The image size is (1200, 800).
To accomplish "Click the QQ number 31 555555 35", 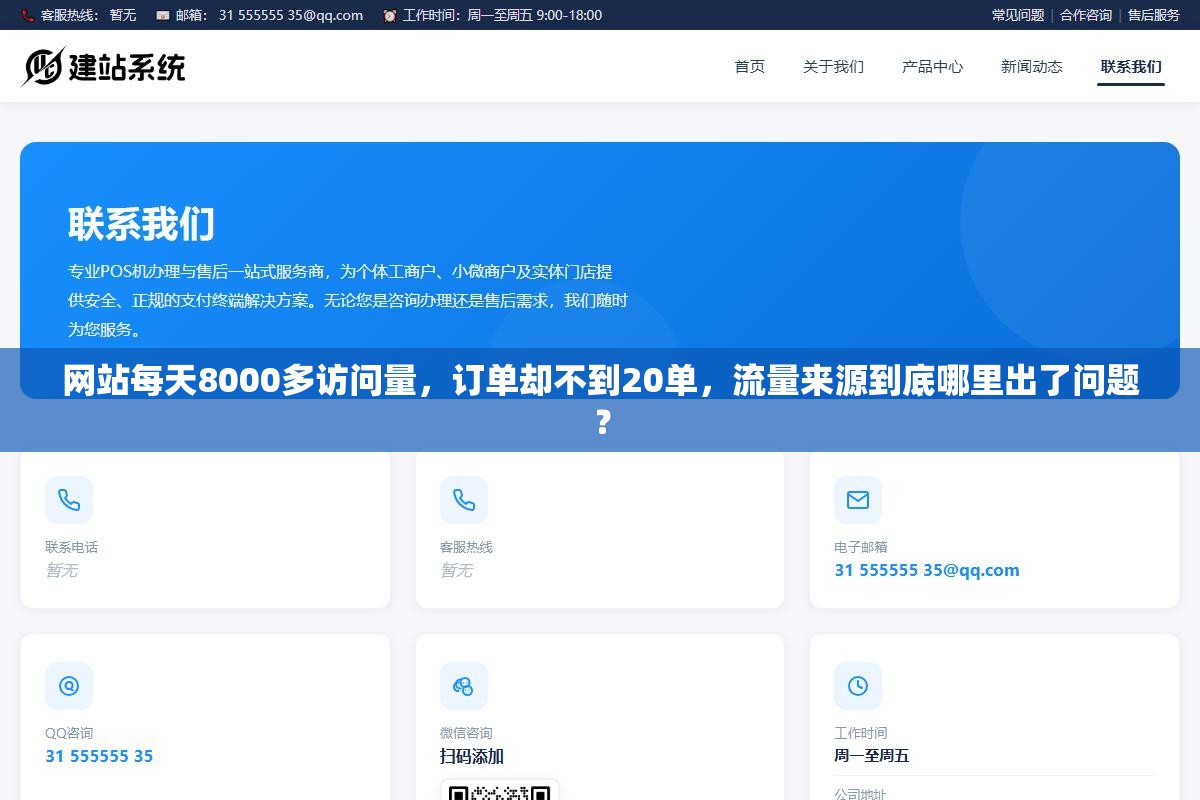I will point(99,756).
